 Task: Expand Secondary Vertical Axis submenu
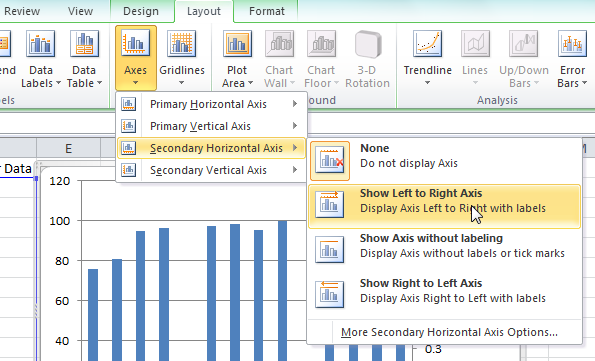(211, 170)
